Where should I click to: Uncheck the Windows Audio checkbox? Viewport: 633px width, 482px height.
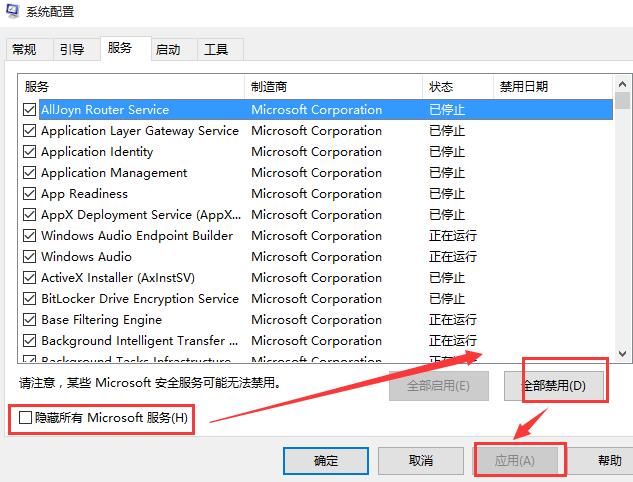point(29,256)
